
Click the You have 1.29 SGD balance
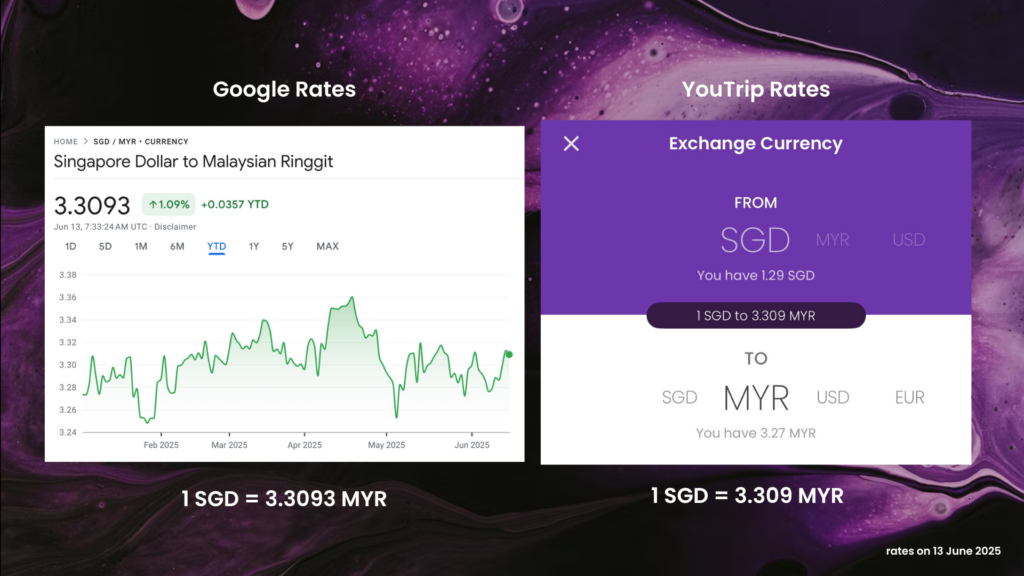[x=756, y=276]
